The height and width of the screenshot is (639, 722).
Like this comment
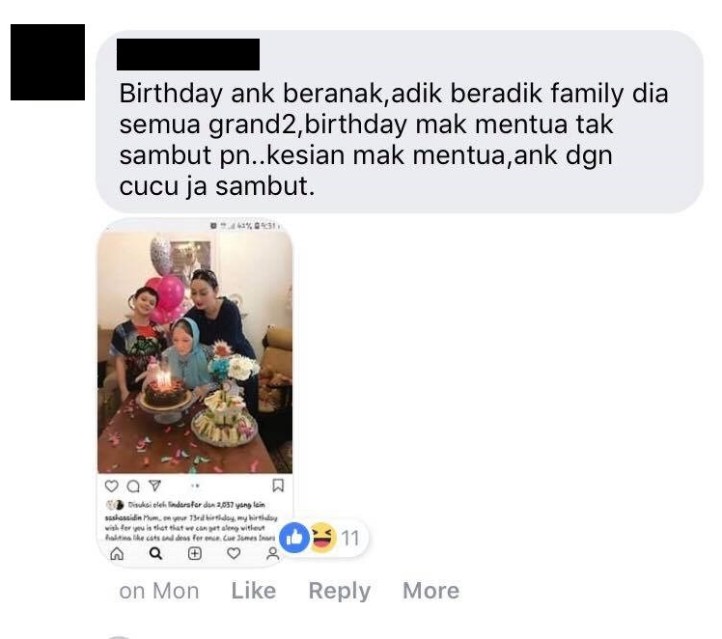[254, 591]
